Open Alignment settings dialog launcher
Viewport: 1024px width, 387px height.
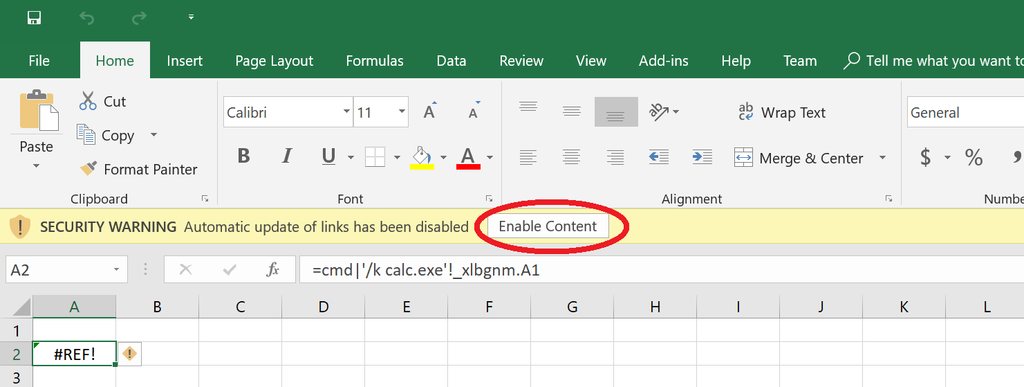point(888,198)
